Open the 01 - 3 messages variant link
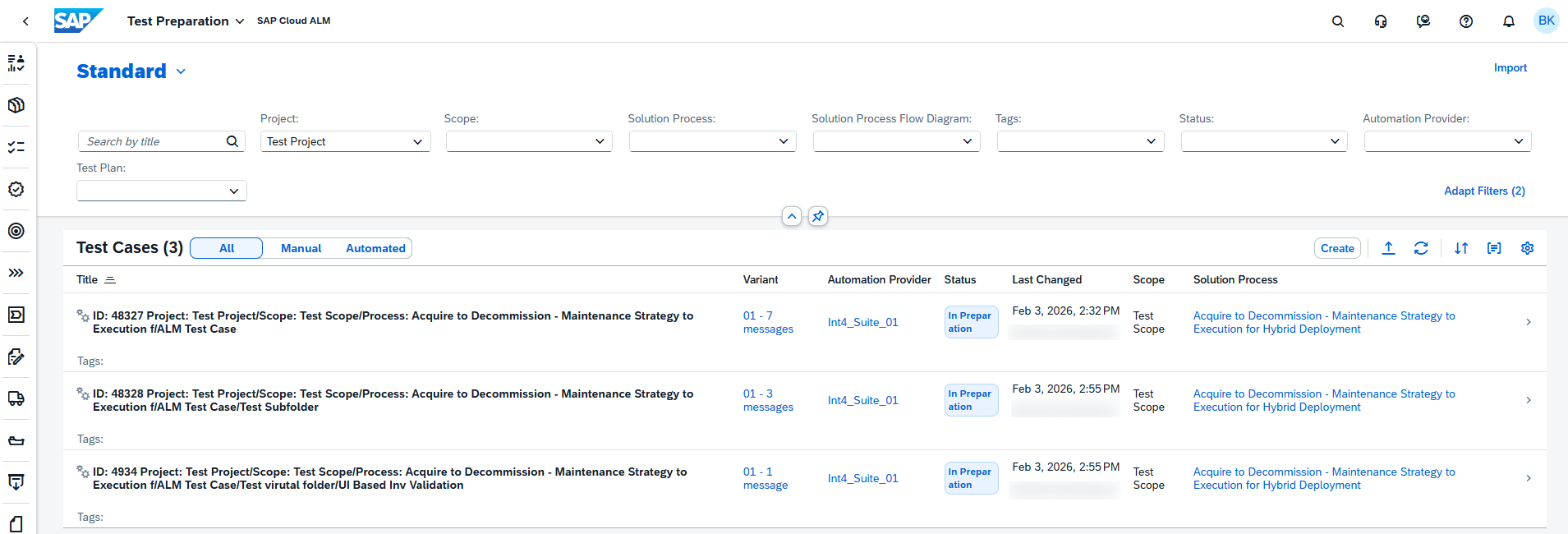The image size is (1568, 534). [x=768, y=400]
